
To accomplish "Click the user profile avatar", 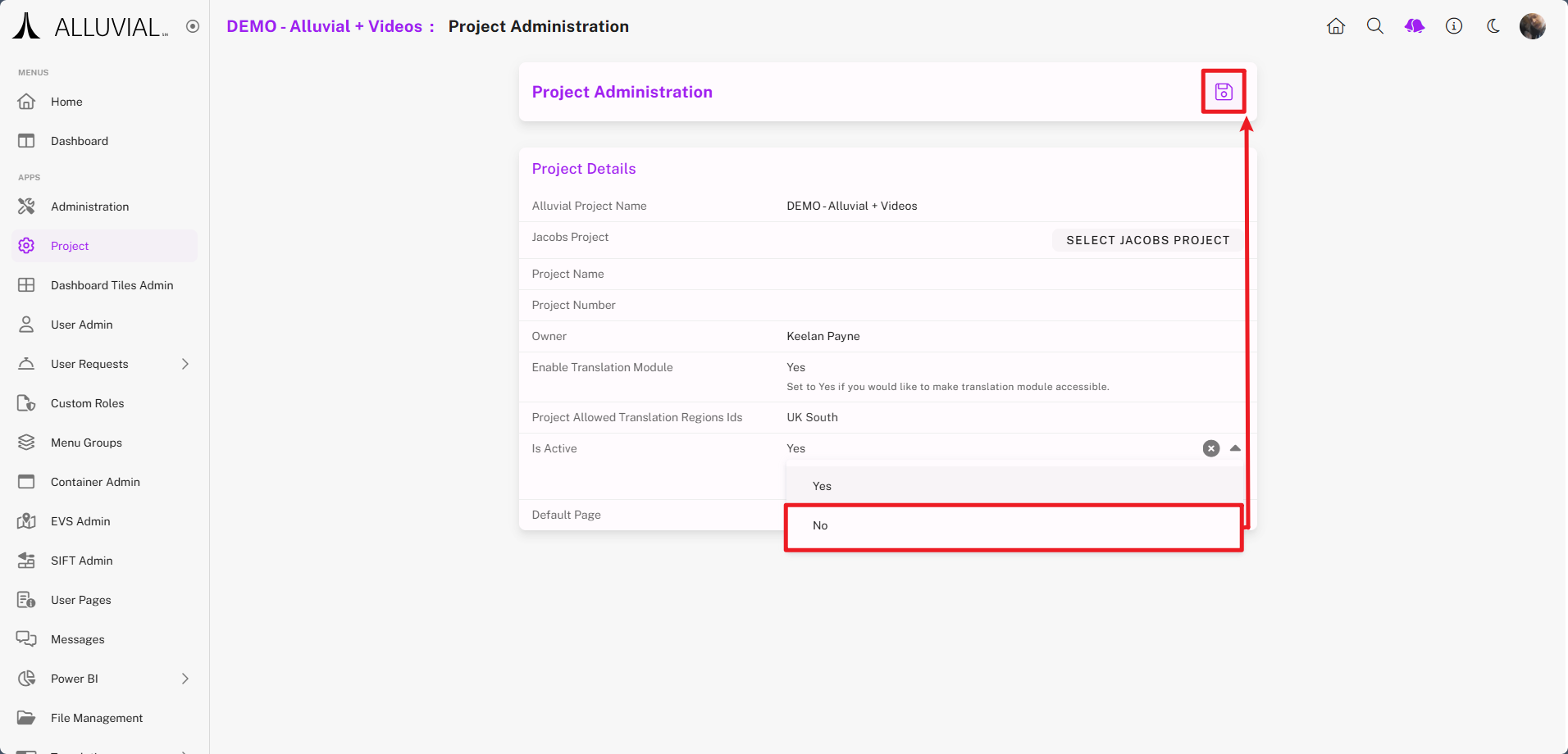I will point(1532,26).
